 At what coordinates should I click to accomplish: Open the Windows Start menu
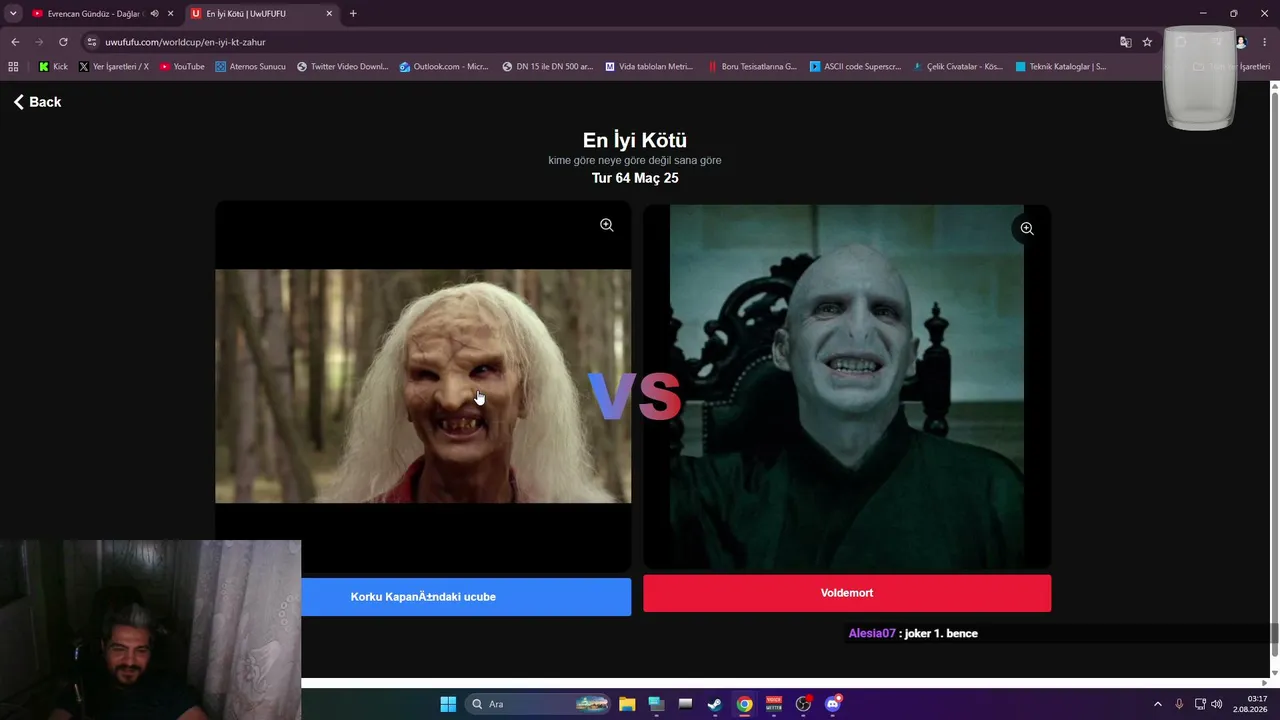point(448,704)
